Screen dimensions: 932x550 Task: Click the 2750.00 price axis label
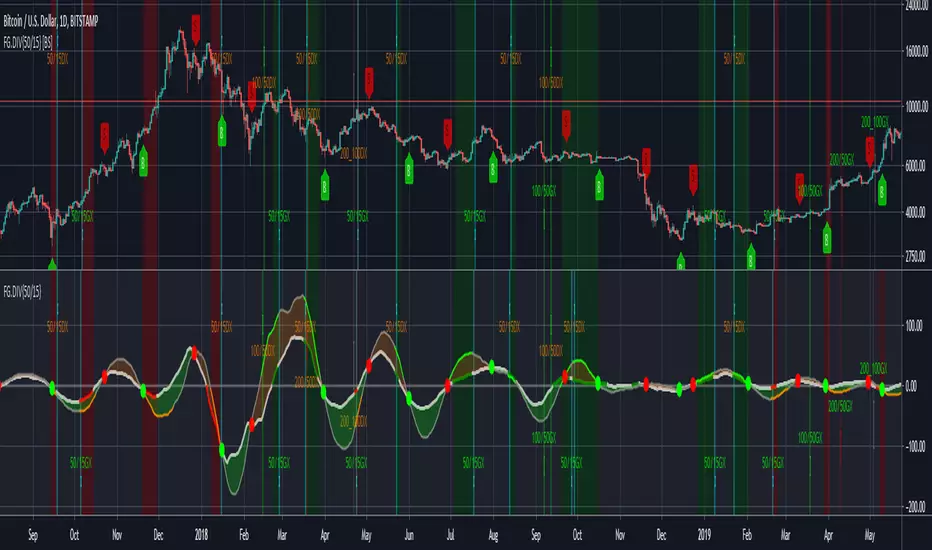(x=916, y=257)
